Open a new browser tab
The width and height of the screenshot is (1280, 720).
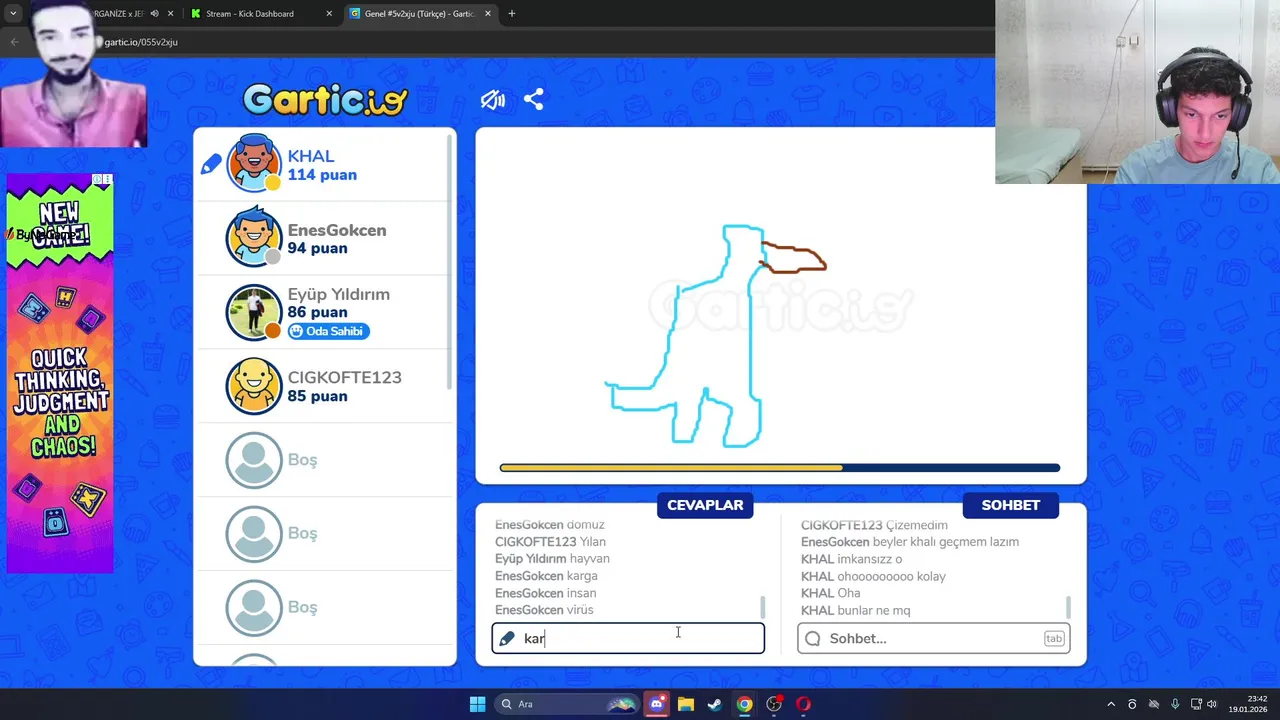512,14
